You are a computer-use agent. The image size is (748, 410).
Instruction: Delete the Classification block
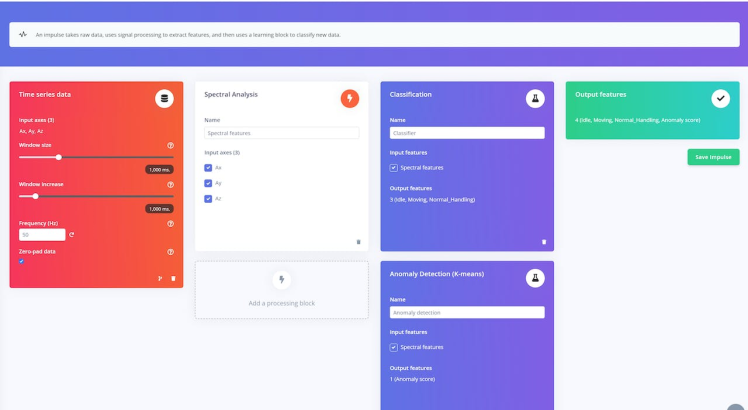tap(544, 242)
